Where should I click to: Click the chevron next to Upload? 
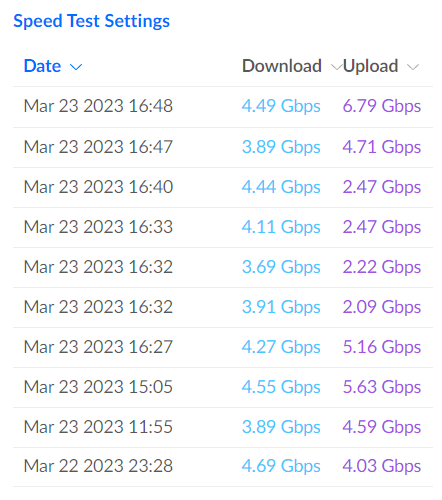(x=413, y=67)
